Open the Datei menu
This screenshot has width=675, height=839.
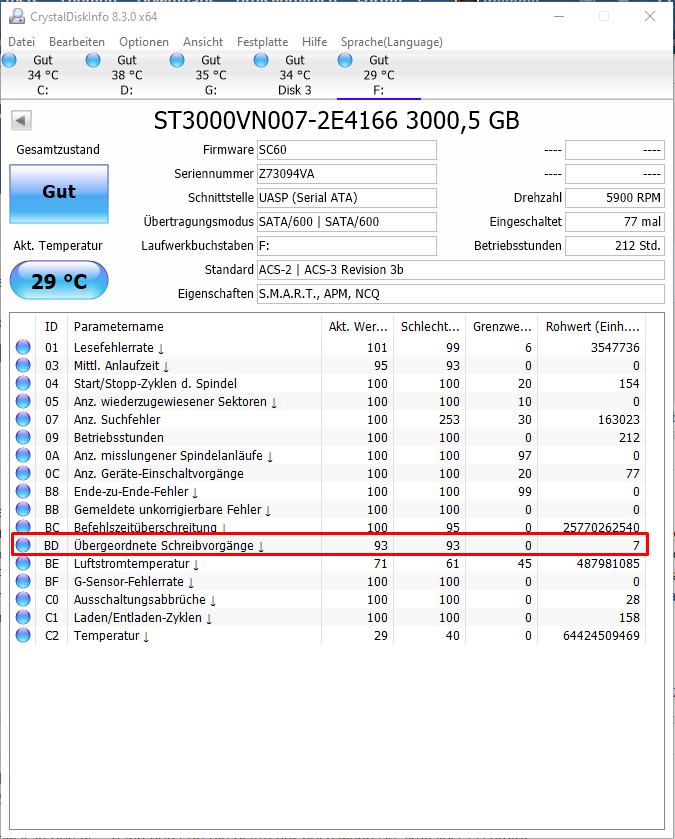click(x=21, y=42)
